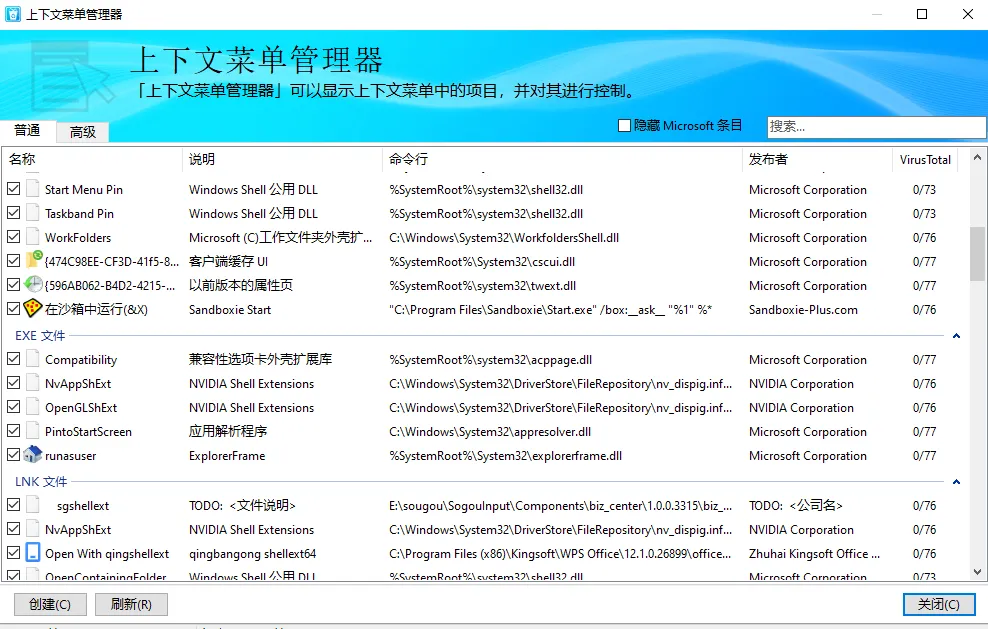The width and height of the screenshot is (988, 629).
Task: Switch to the 普通 tab
Action: (x=27, y=130)
